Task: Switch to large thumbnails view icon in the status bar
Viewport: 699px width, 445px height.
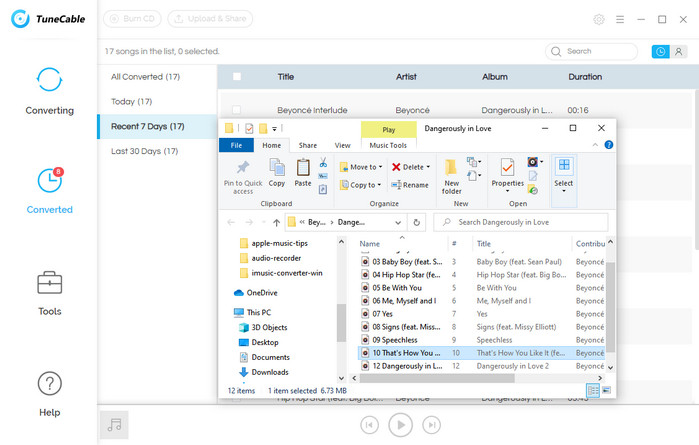Action: tap(606, 391)
